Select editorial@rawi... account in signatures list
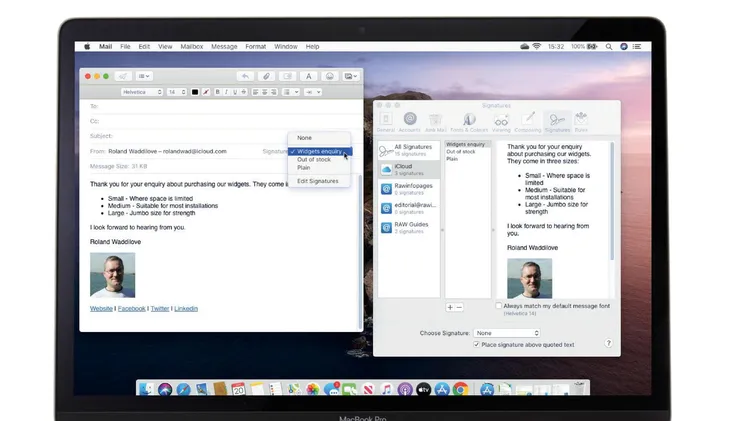Screen dimensions: 750x421 [x=409, y=208]
